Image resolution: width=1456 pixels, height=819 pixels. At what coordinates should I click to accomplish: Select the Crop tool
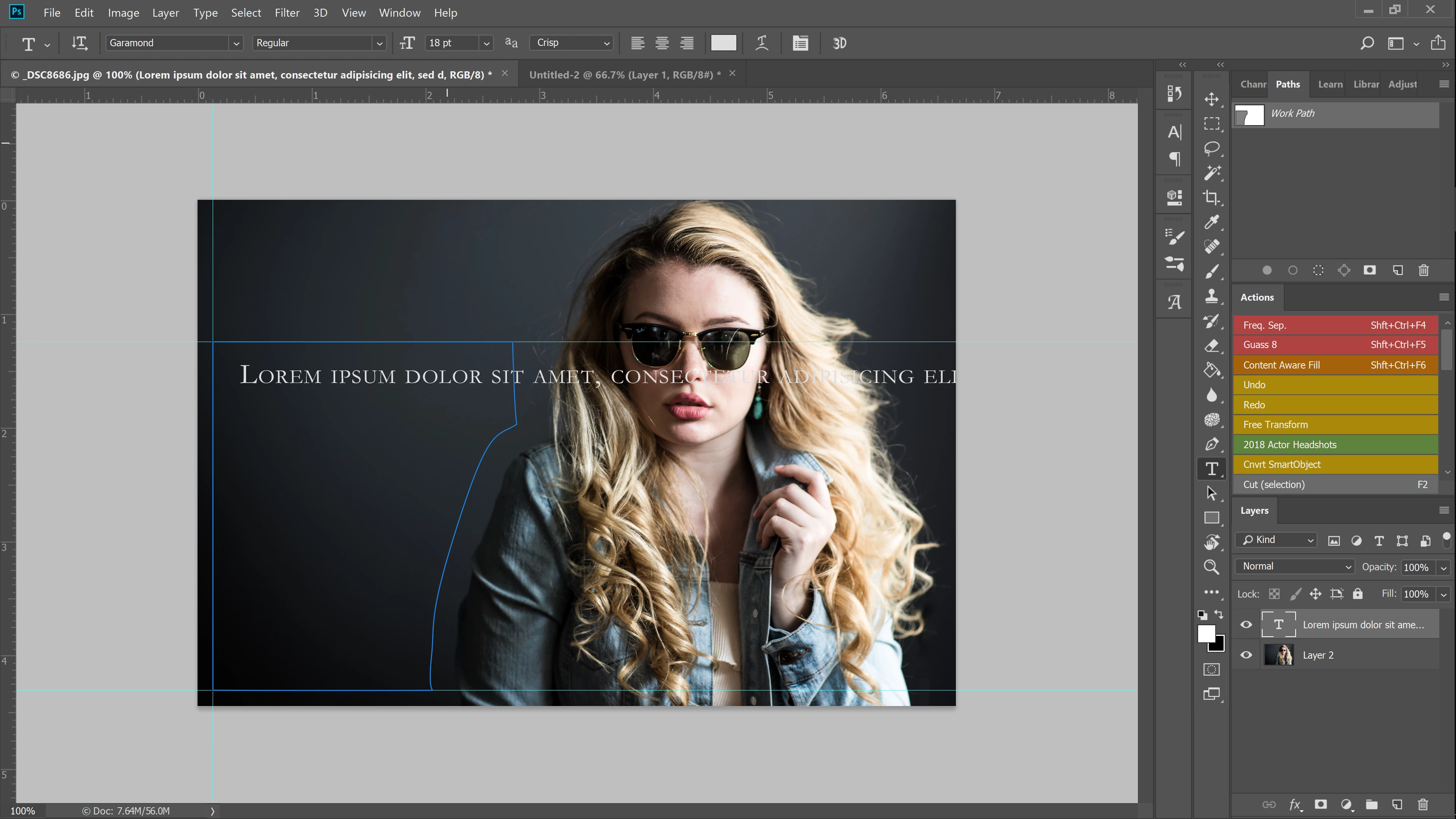point(1211,198)
